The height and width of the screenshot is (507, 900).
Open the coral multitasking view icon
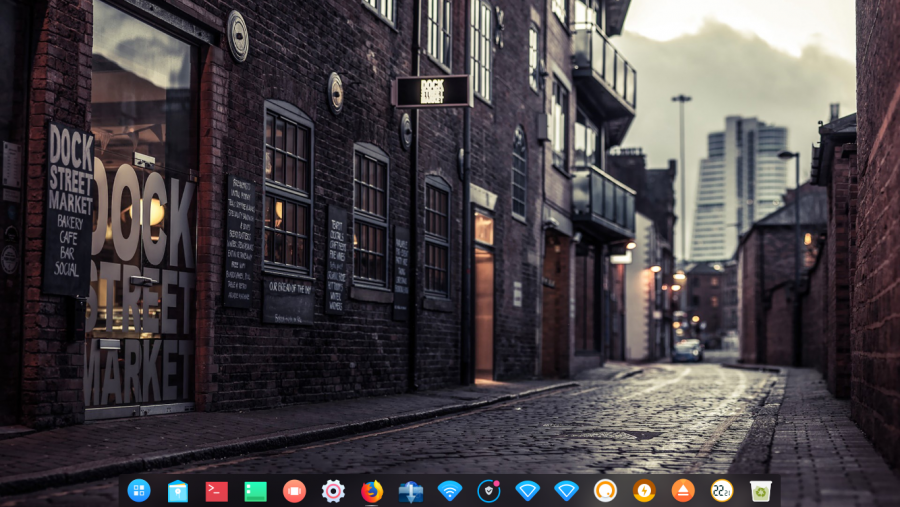point(294,491)
